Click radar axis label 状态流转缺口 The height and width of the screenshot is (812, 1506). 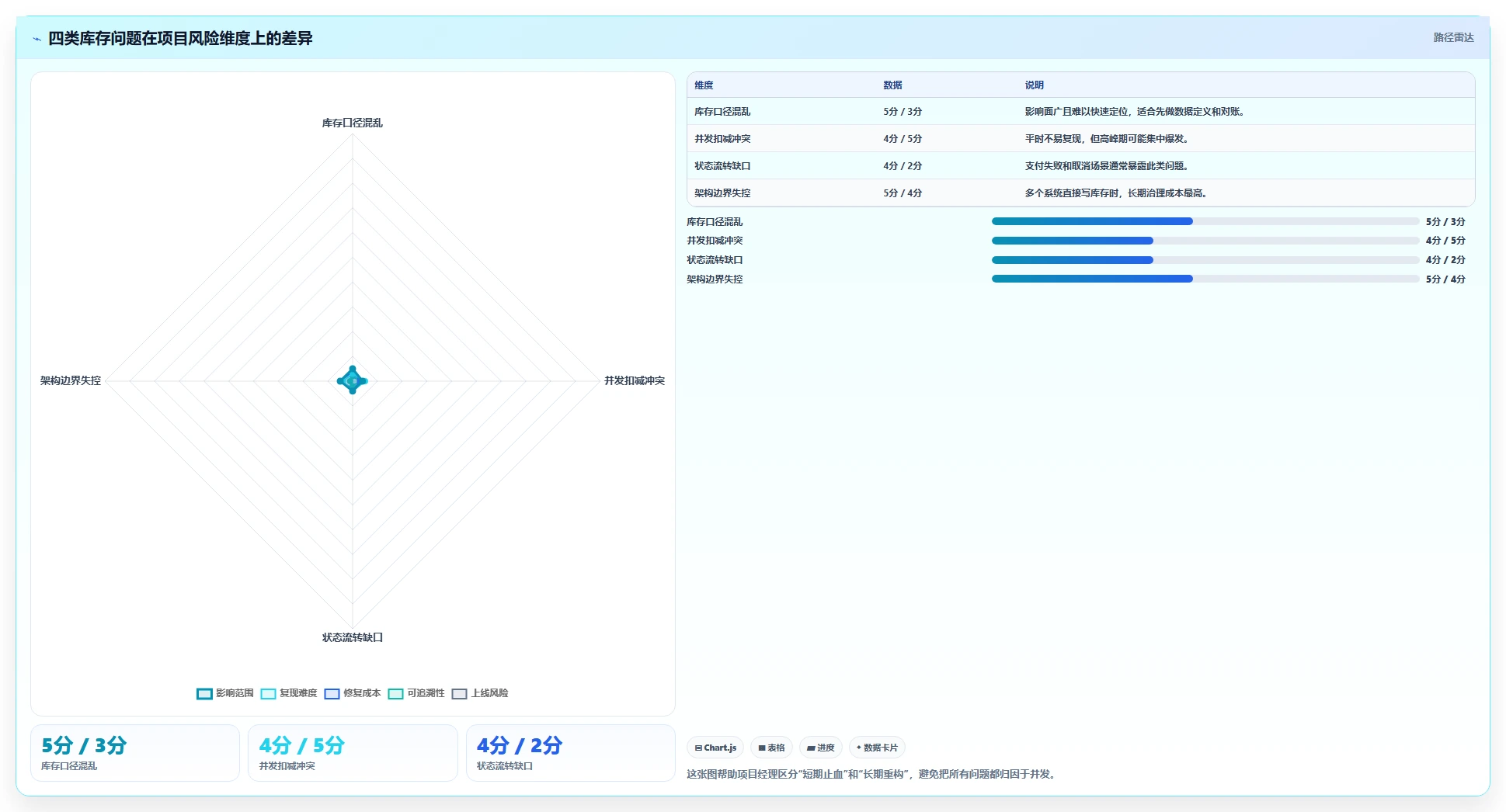point(353,637)
